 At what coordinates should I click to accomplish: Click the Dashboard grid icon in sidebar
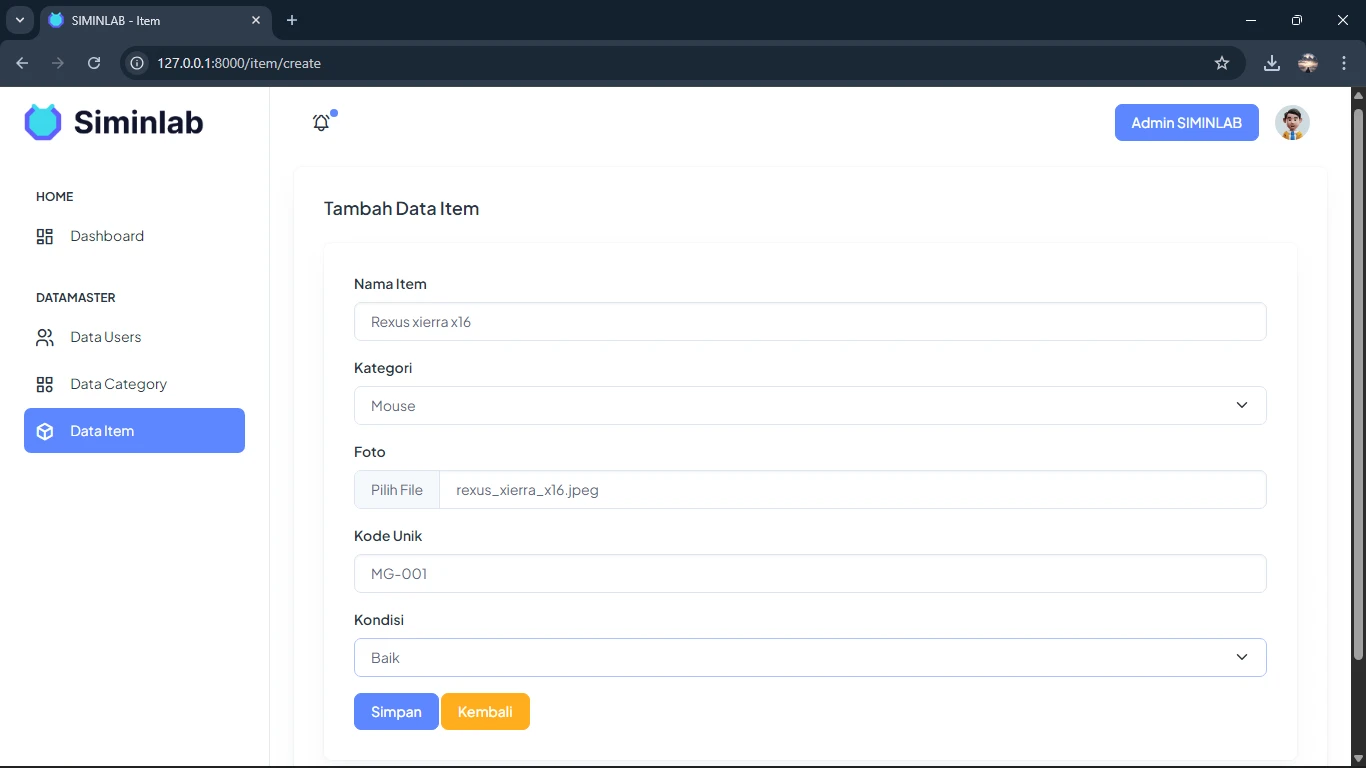pos(45,237)
